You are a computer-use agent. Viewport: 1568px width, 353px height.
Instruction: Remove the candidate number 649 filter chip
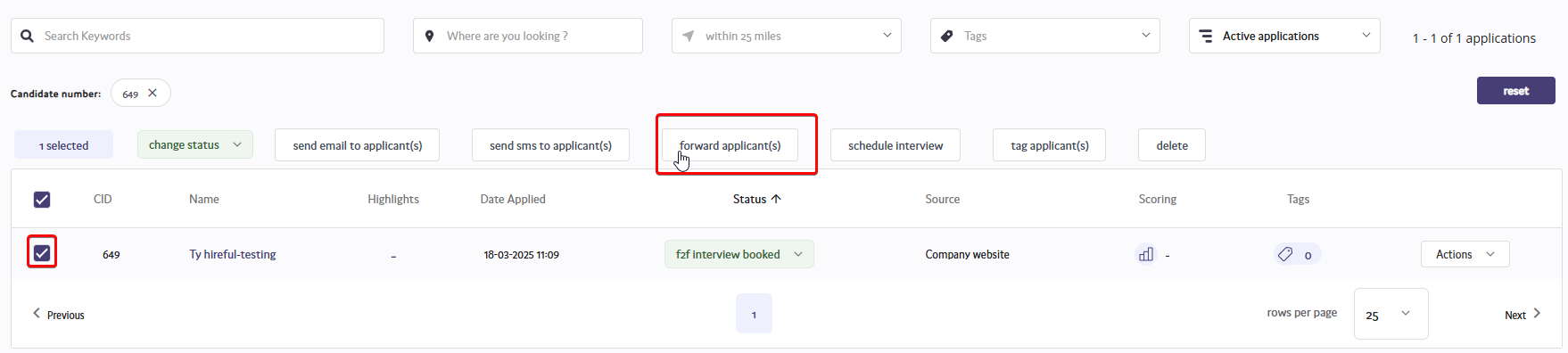tap(153, 93)
